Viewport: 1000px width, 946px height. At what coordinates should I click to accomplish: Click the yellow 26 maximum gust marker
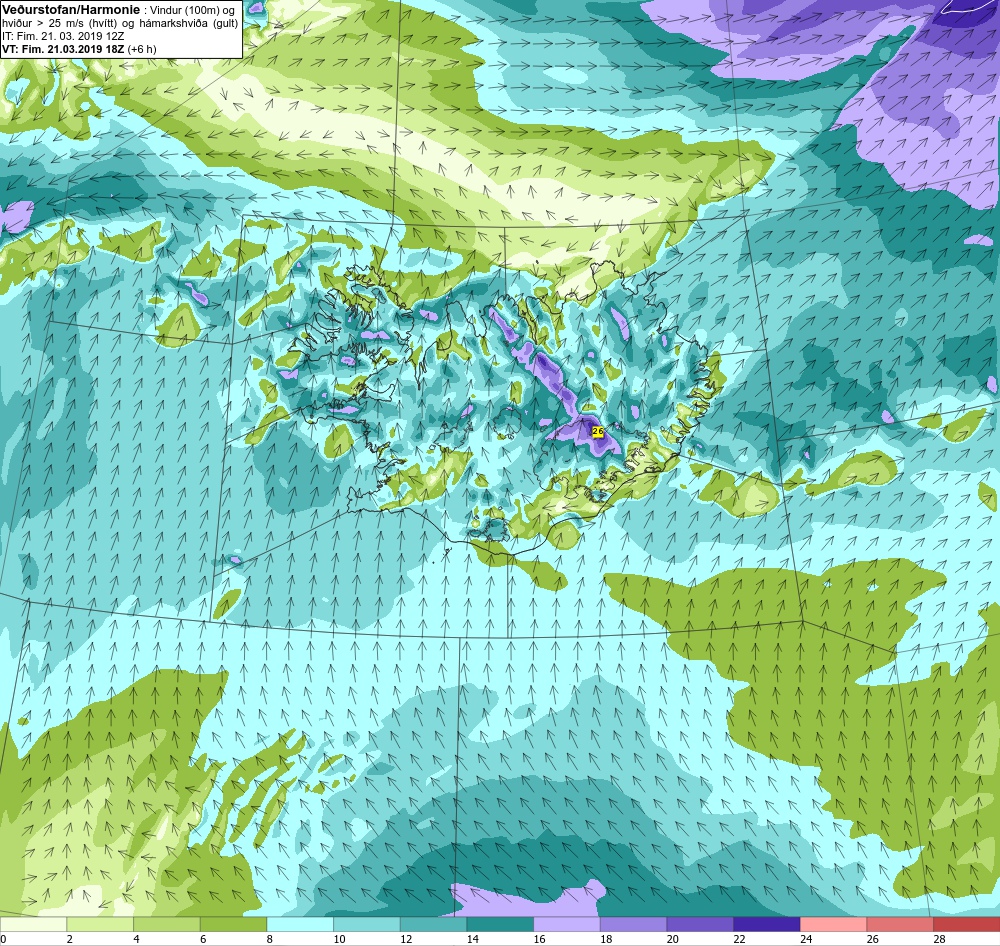598,431
